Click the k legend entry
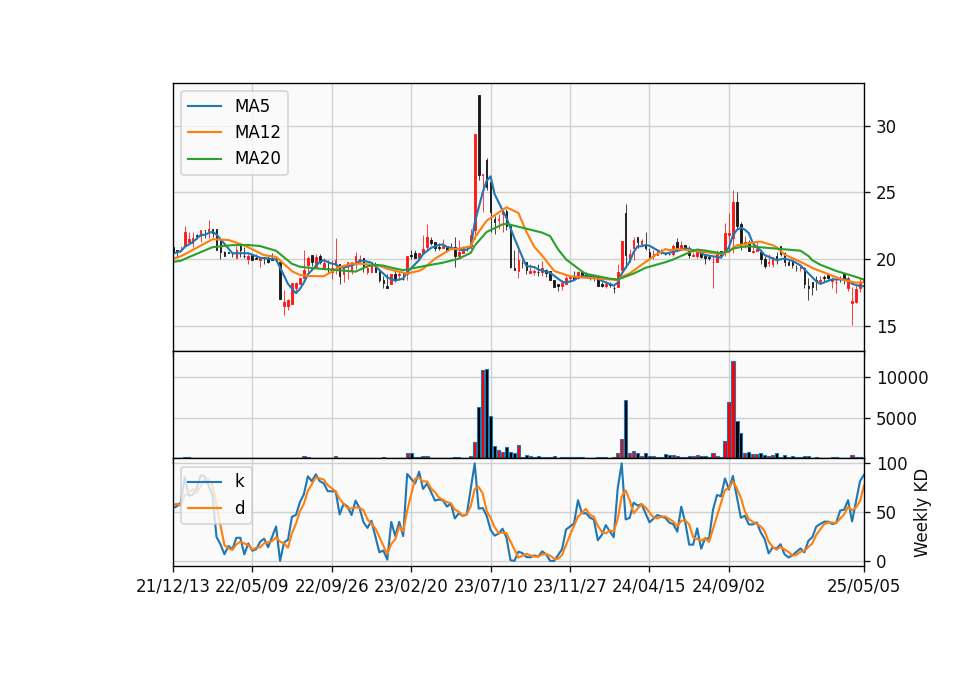960x690 pixels. point(216,481)
